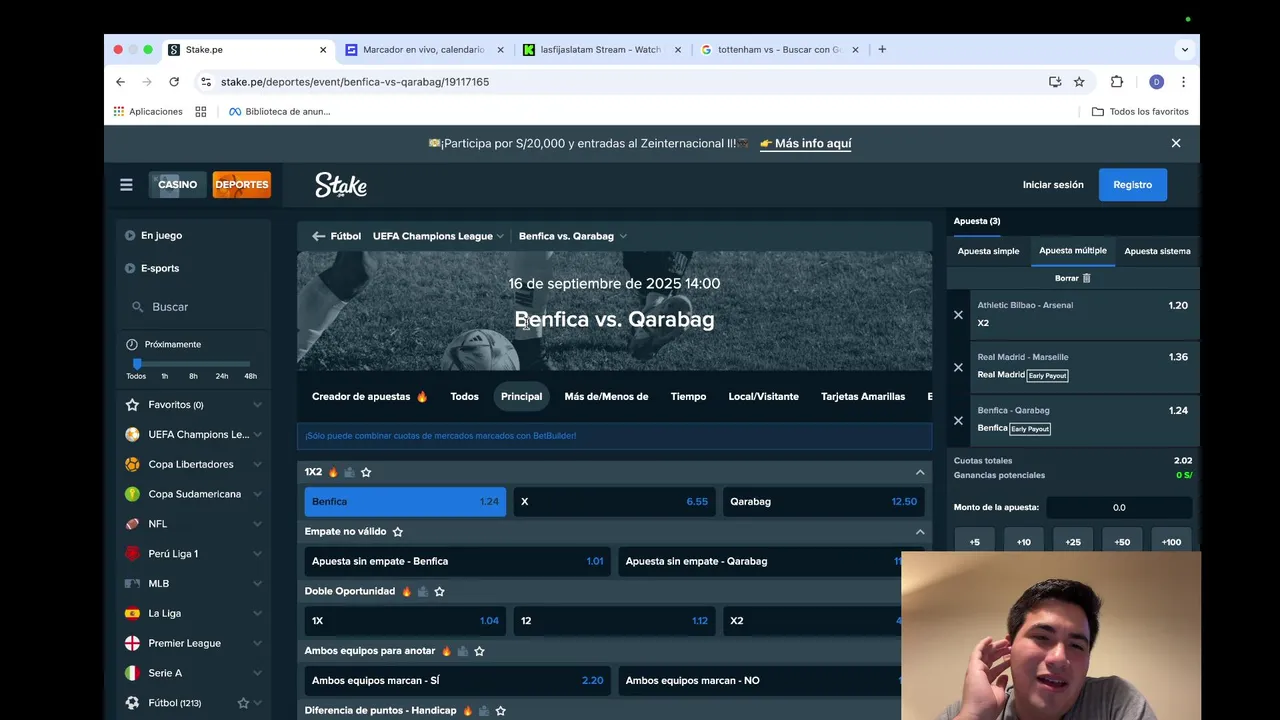This screenshot has height=720, width=1280.
Task: Click the browser reload icon
Action: (174, 82)
